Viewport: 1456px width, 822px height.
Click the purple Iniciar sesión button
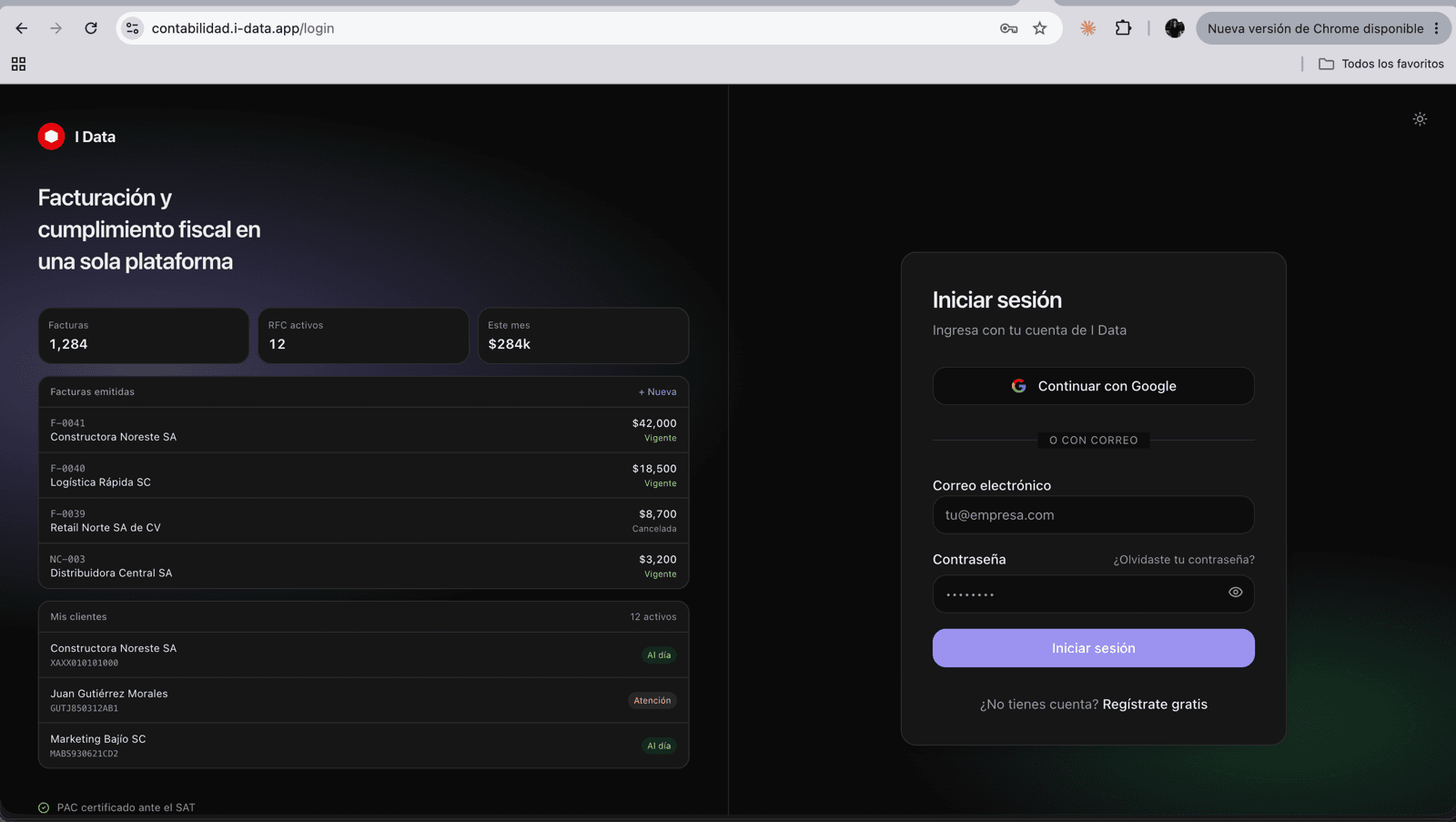pyautogui.click(x=1094, y=648)
